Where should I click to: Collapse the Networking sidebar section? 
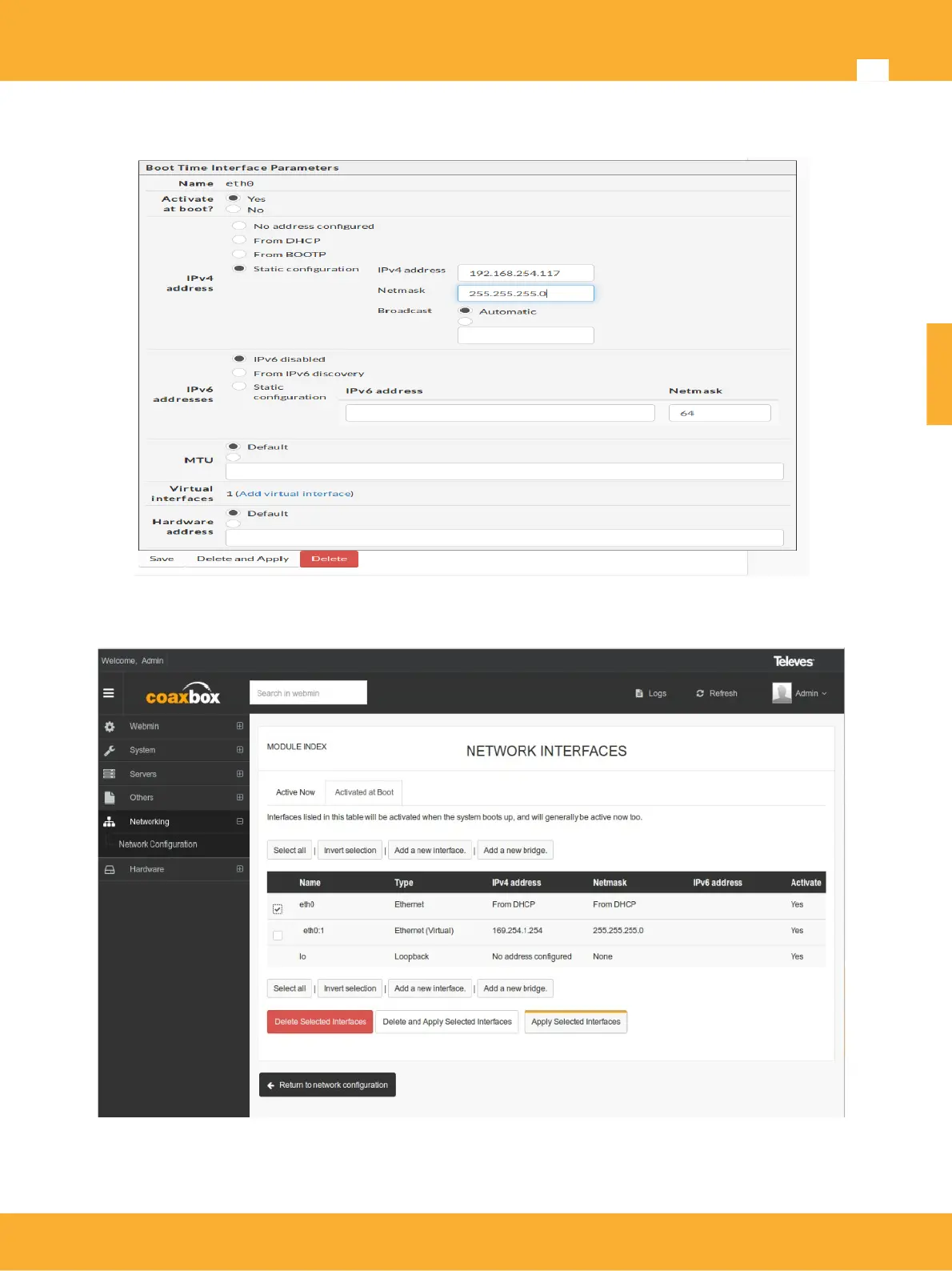239,822
